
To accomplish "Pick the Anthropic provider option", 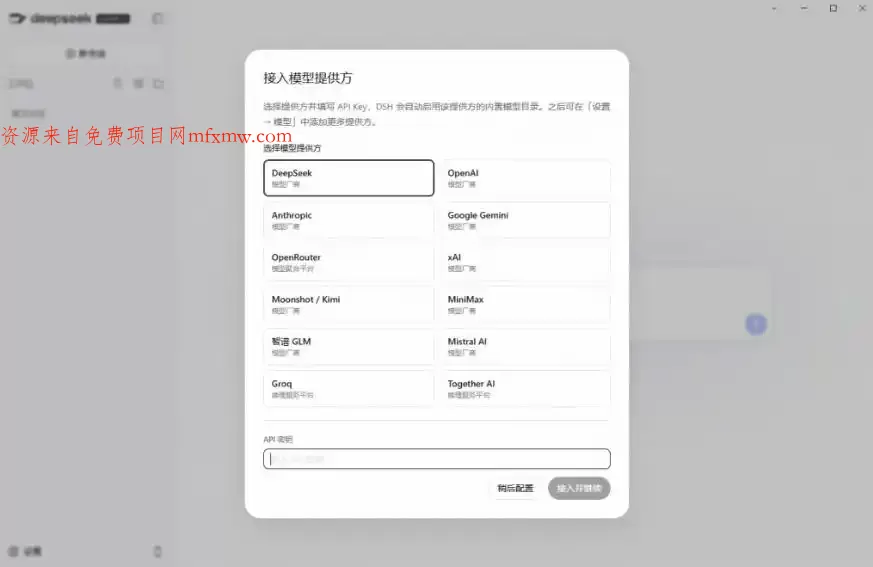I will (349, 221).
